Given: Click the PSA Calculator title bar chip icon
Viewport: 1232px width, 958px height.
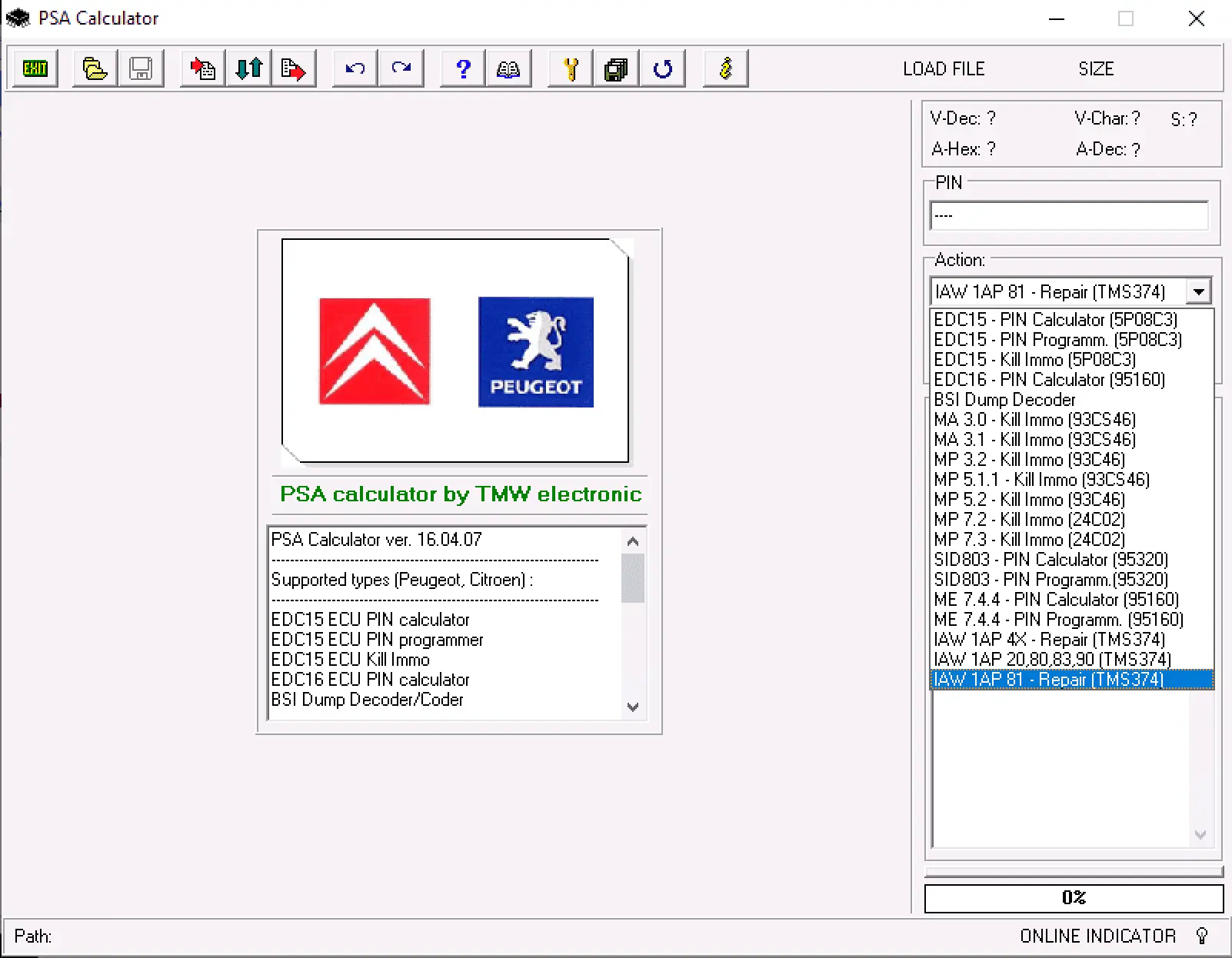Looking at the screenshot, I should point(18,18).
